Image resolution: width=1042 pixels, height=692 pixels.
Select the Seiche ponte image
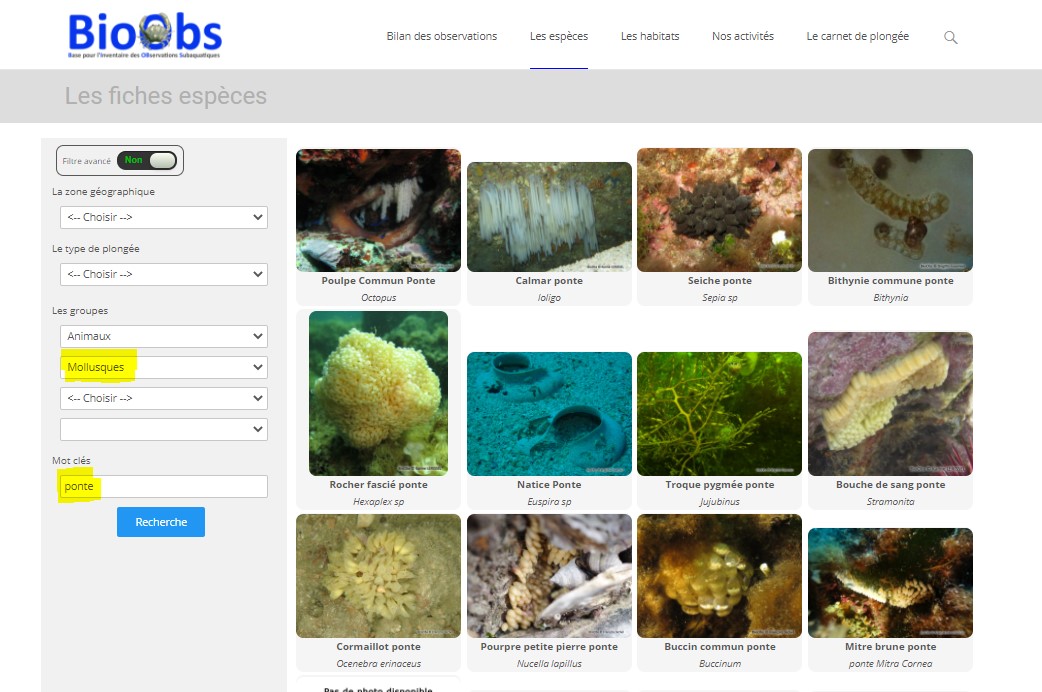point(719,210)
